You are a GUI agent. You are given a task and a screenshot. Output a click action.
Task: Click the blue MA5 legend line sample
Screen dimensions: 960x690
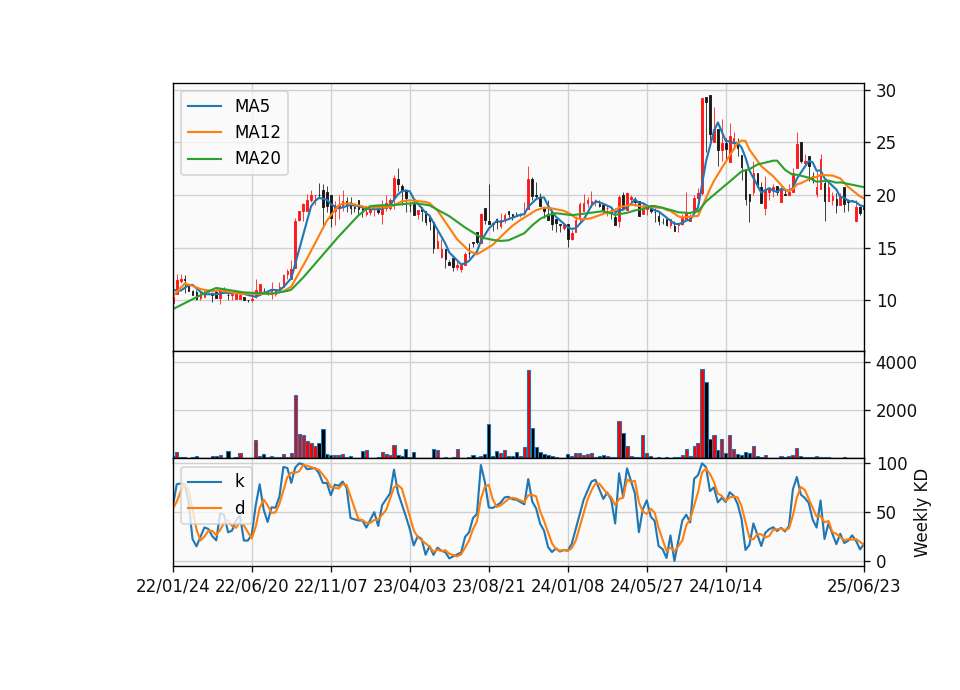click(204, 107)
